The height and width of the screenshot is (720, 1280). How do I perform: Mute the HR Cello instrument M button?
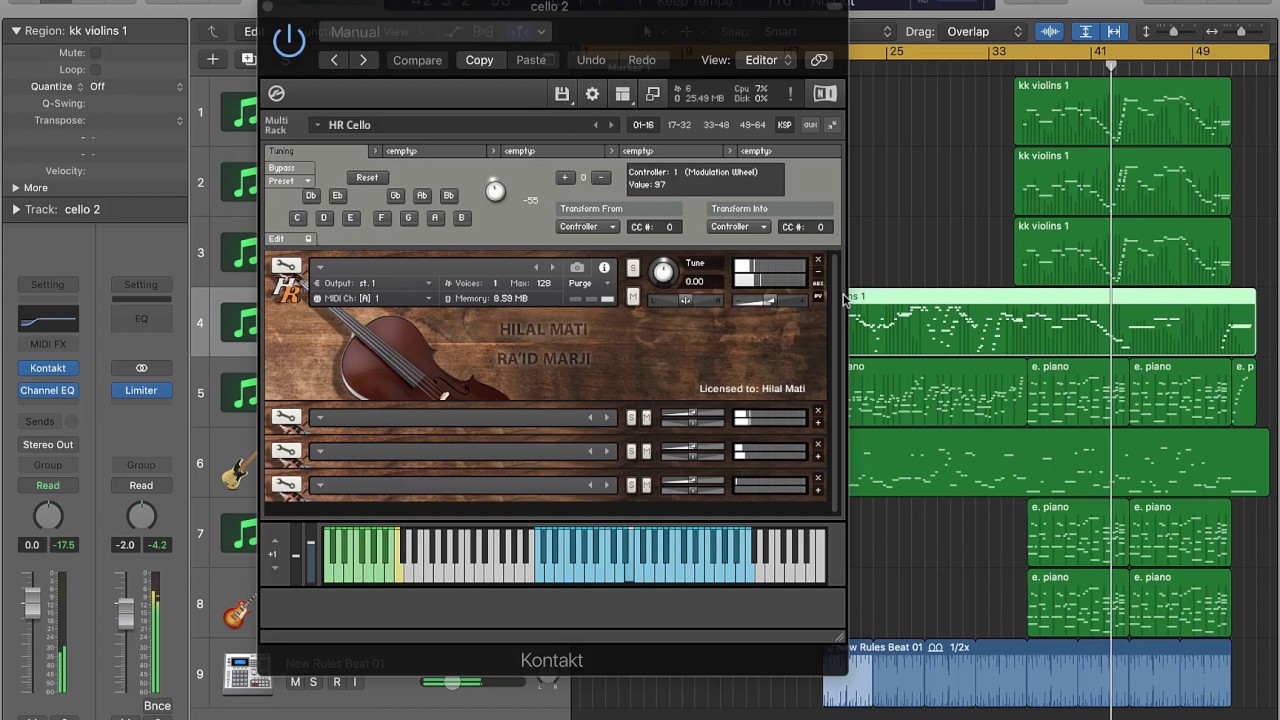click(633, 297)
